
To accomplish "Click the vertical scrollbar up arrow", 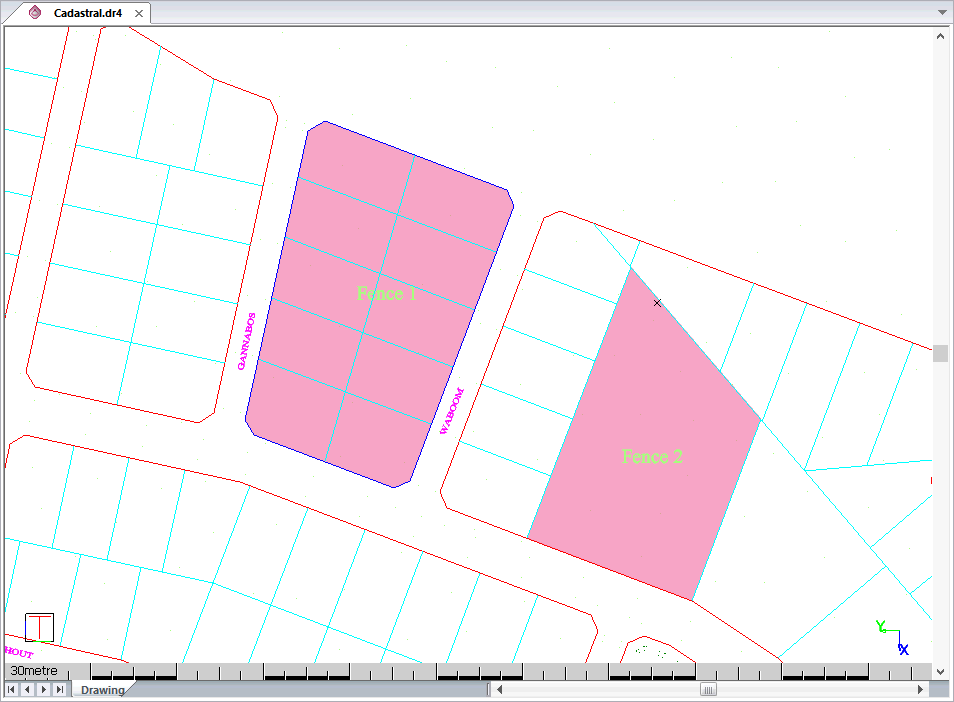I will (x=941, y=36).
